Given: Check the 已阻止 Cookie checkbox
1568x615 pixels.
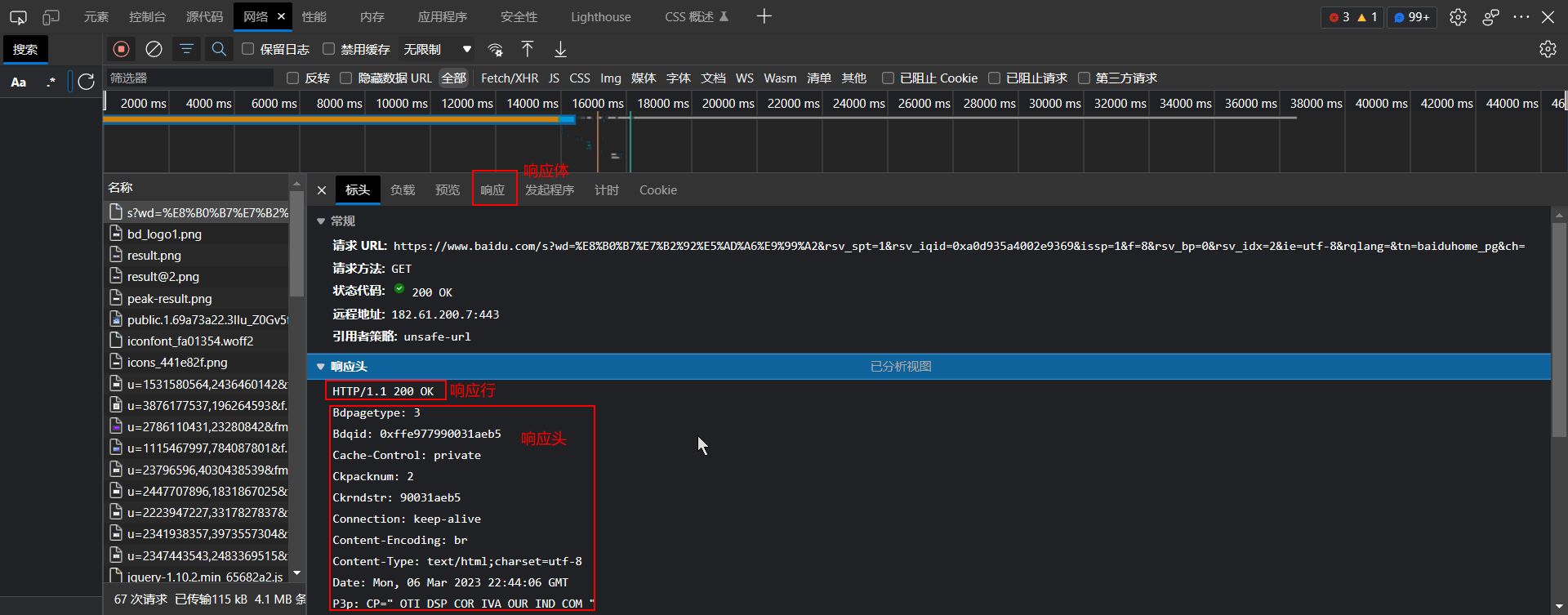Looking at the screenshot, I should coord(888,78).
